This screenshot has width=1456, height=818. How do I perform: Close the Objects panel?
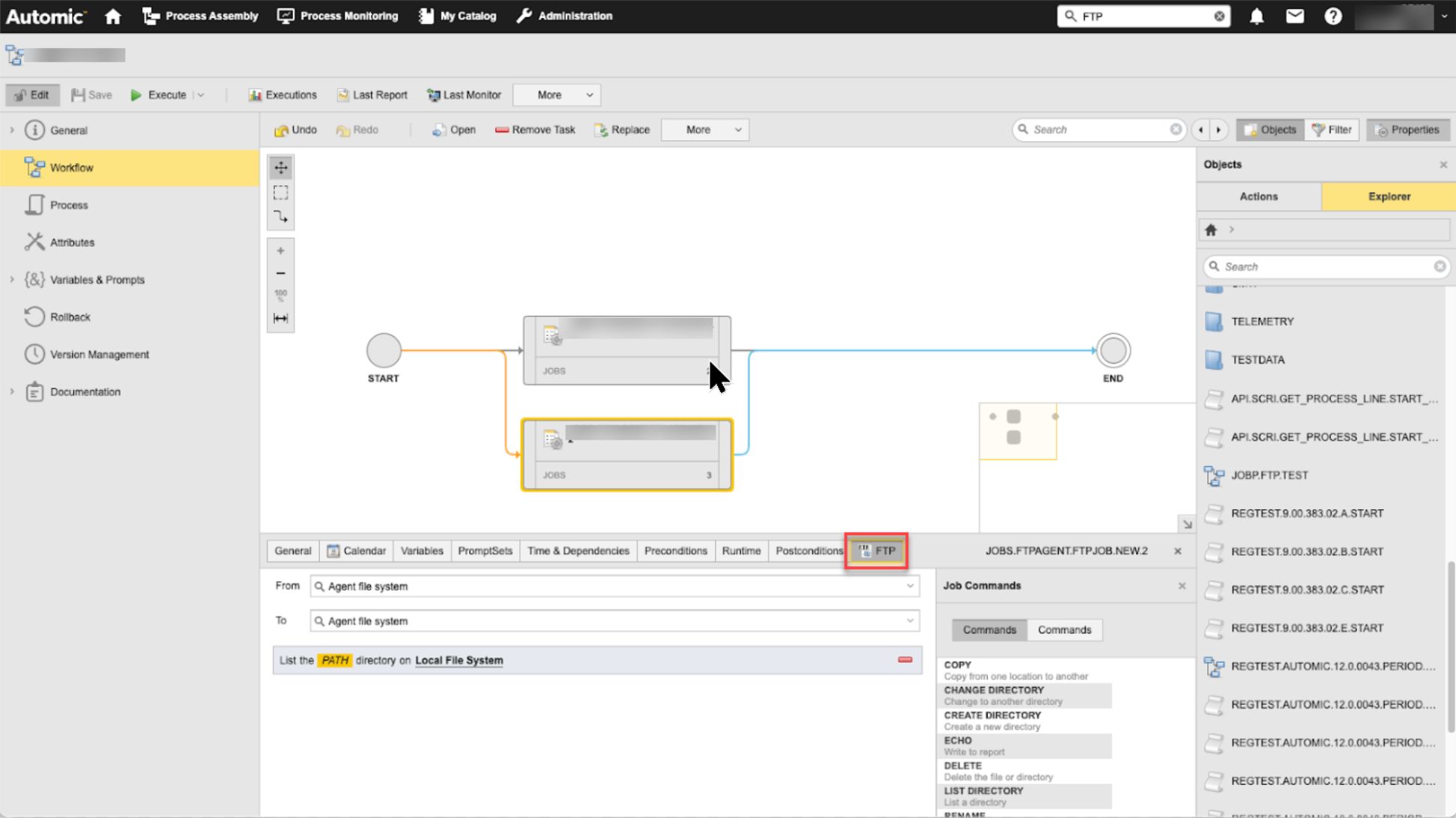pos(1443,164)
